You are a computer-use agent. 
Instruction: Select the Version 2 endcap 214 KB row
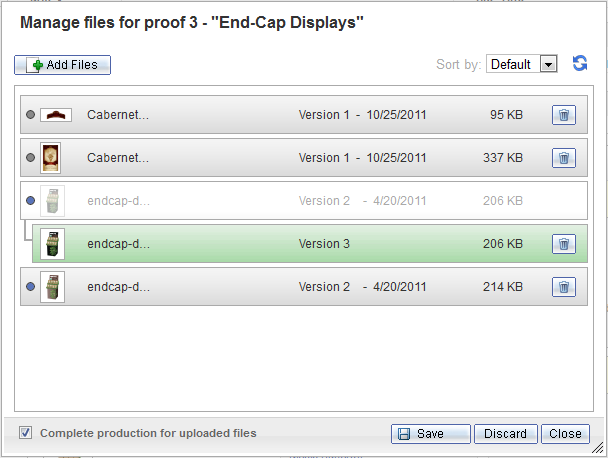click(304, 287)
